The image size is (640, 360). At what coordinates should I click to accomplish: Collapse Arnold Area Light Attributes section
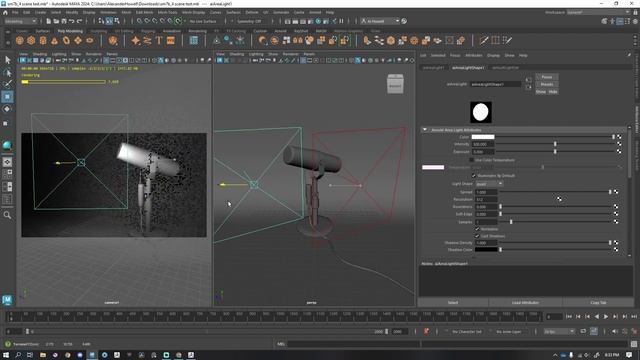click(425, 130)
